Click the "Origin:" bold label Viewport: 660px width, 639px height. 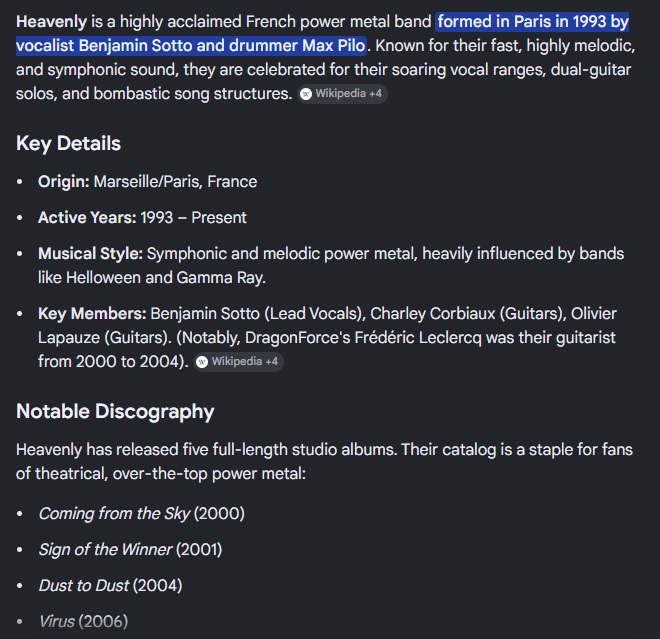[64, 182]
